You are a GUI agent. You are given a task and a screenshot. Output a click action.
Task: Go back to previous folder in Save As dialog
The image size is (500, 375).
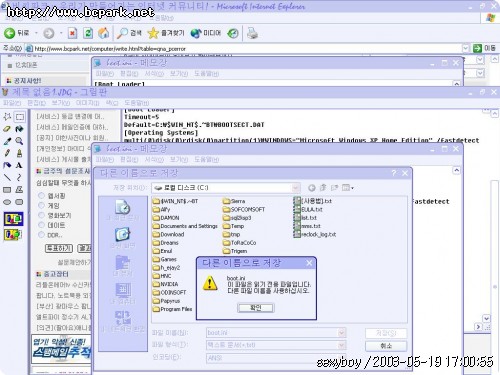(x=312, y=188)
